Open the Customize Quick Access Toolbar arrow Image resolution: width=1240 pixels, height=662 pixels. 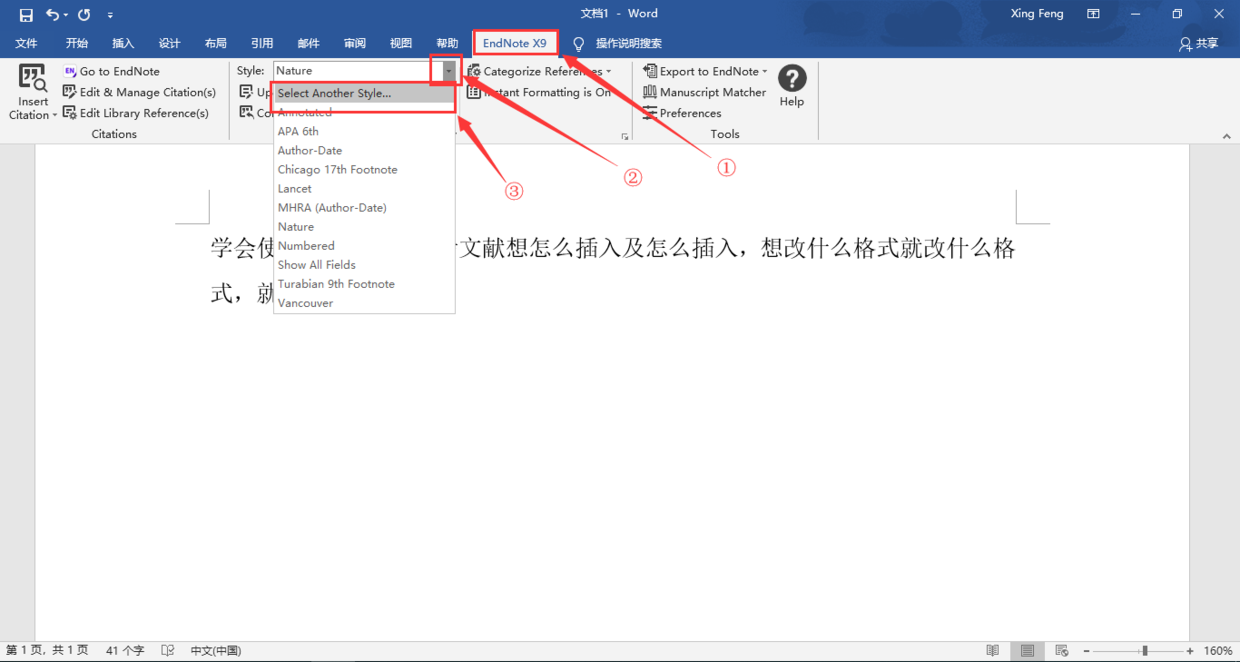110,15
